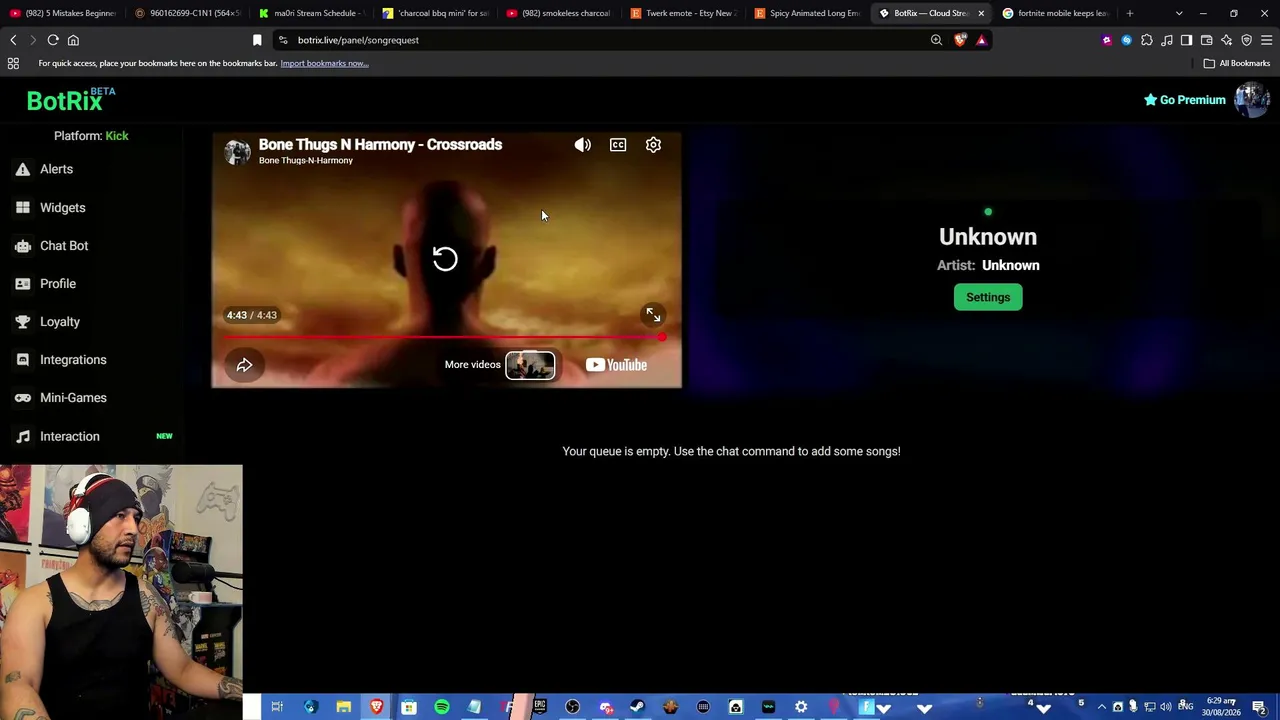Open Integrations in the sidebar
The height and width of the screenshot is (720, 1280).
[x=73, y=359]
